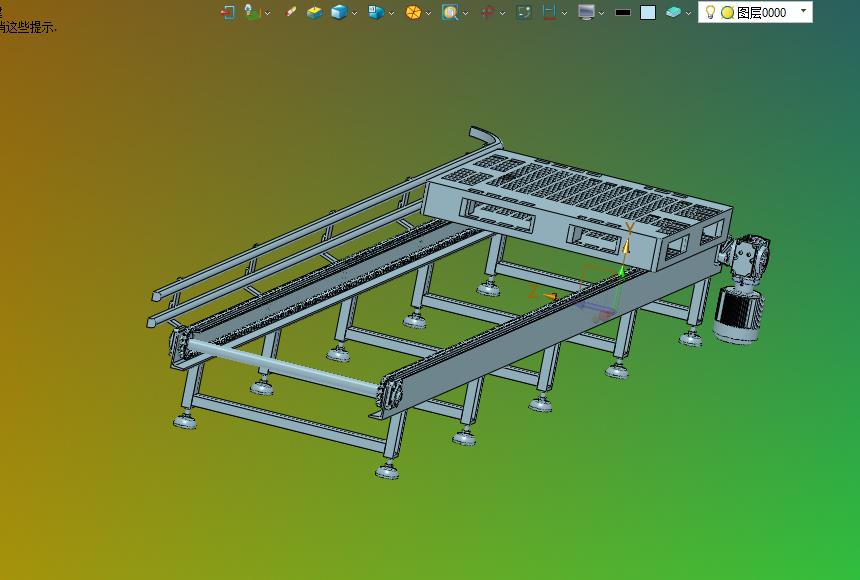Click the green sketch-square toolbar icon
Viewport: 860px width, 580px height.
(524, 12)
